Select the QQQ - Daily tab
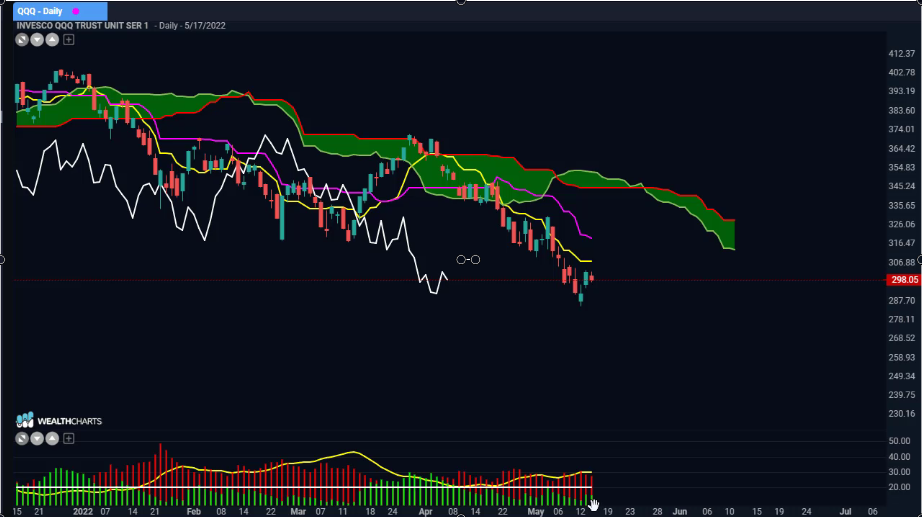Screen dimensions: 922x517 coord(60,11)
